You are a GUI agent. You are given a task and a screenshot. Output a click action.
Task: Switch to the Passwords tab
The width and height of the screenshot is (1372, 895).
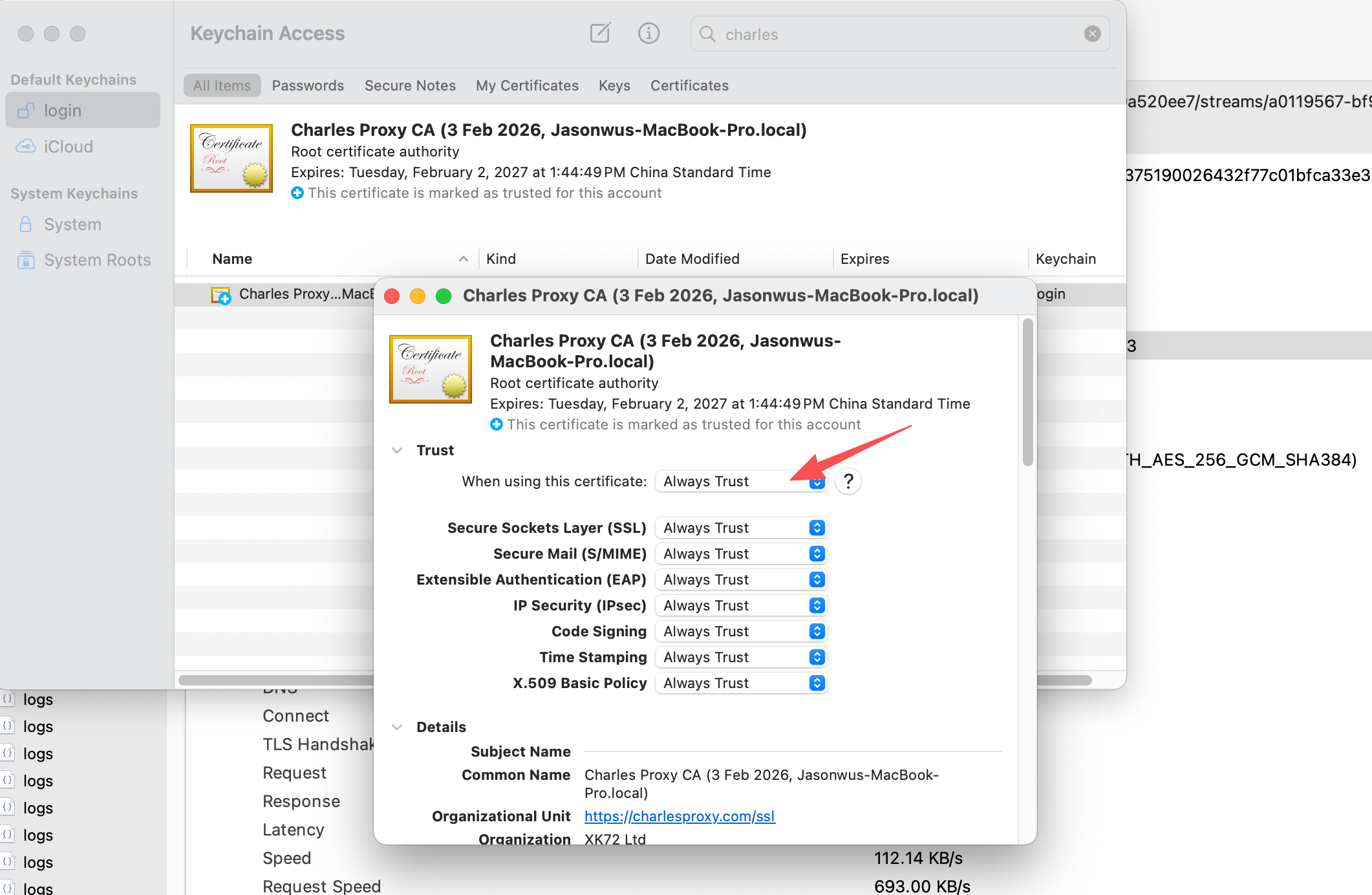[x=308, y=85]
